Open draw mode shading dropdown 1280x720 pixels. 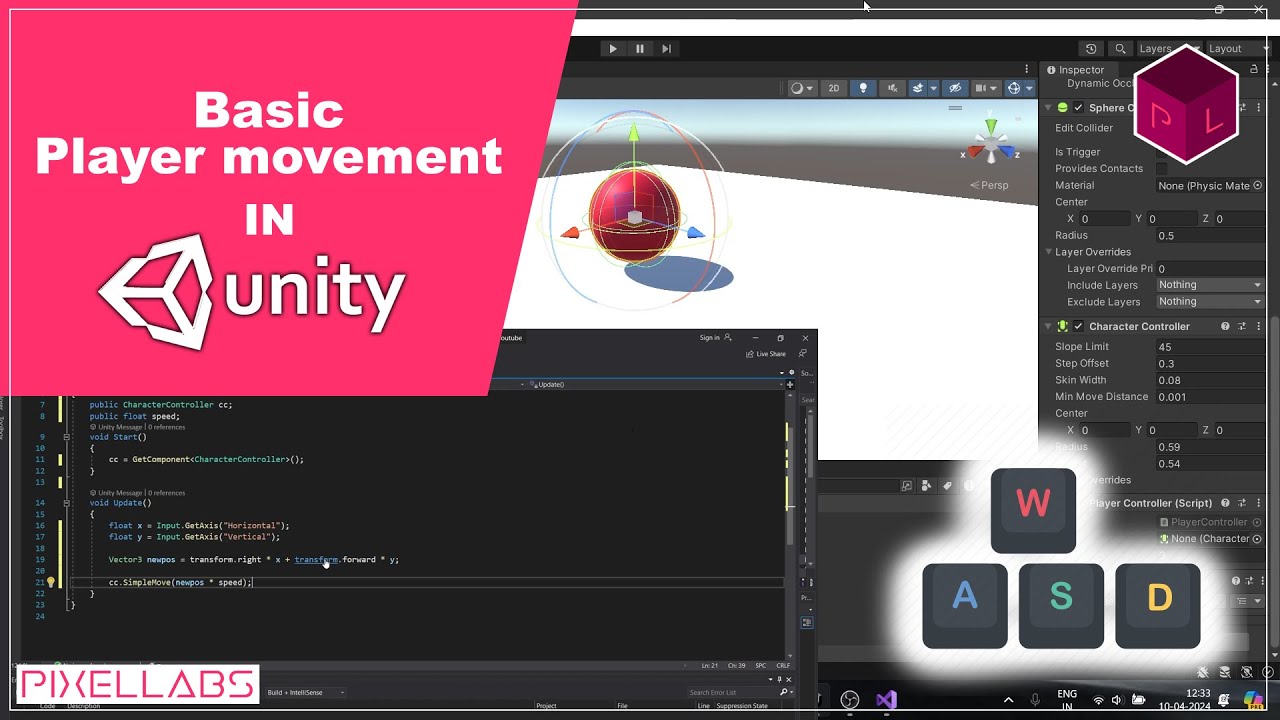(x=802, y=88)
